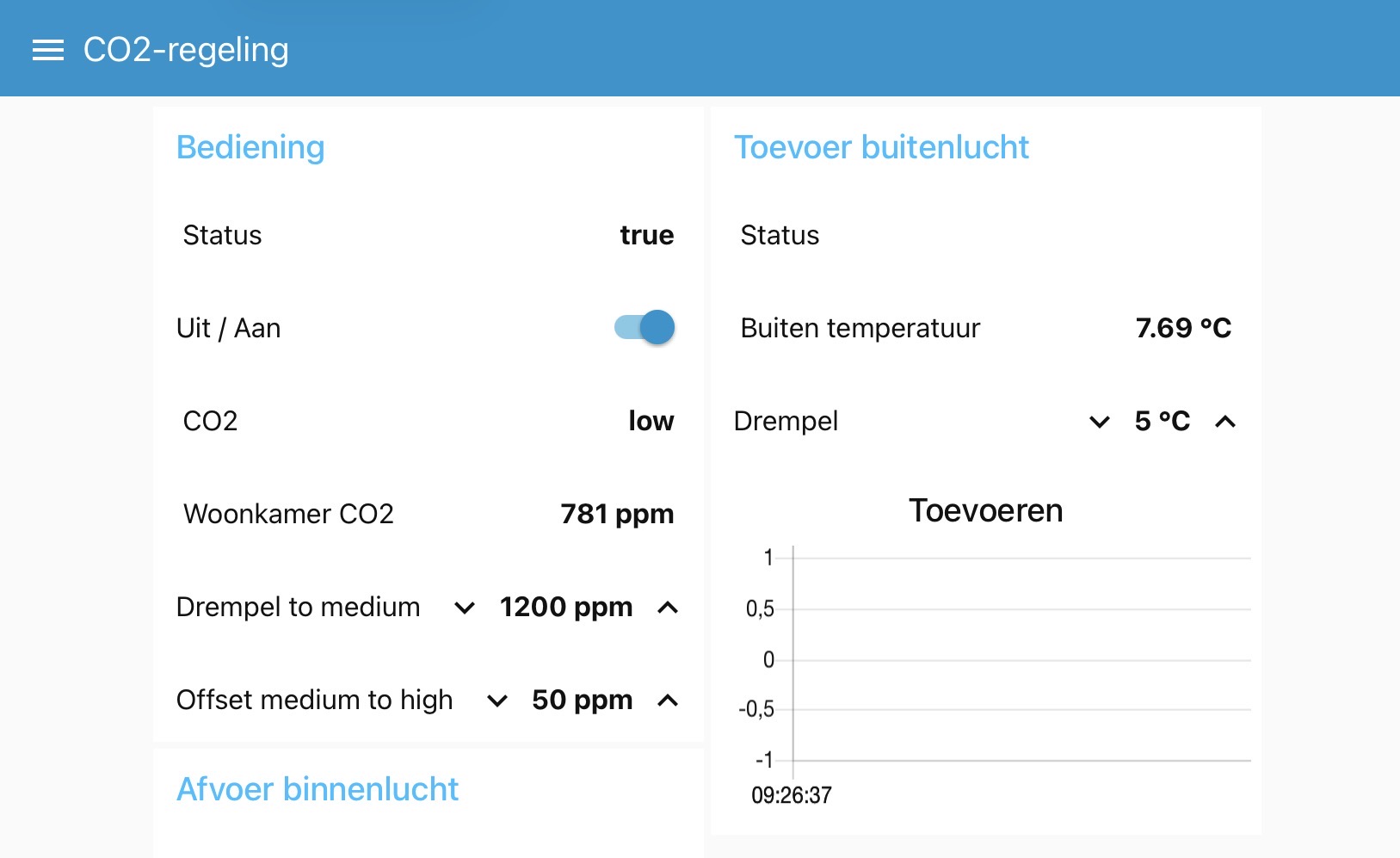
Task: Decrease Drempel to medium with down chevron
Action: [465, 608]
